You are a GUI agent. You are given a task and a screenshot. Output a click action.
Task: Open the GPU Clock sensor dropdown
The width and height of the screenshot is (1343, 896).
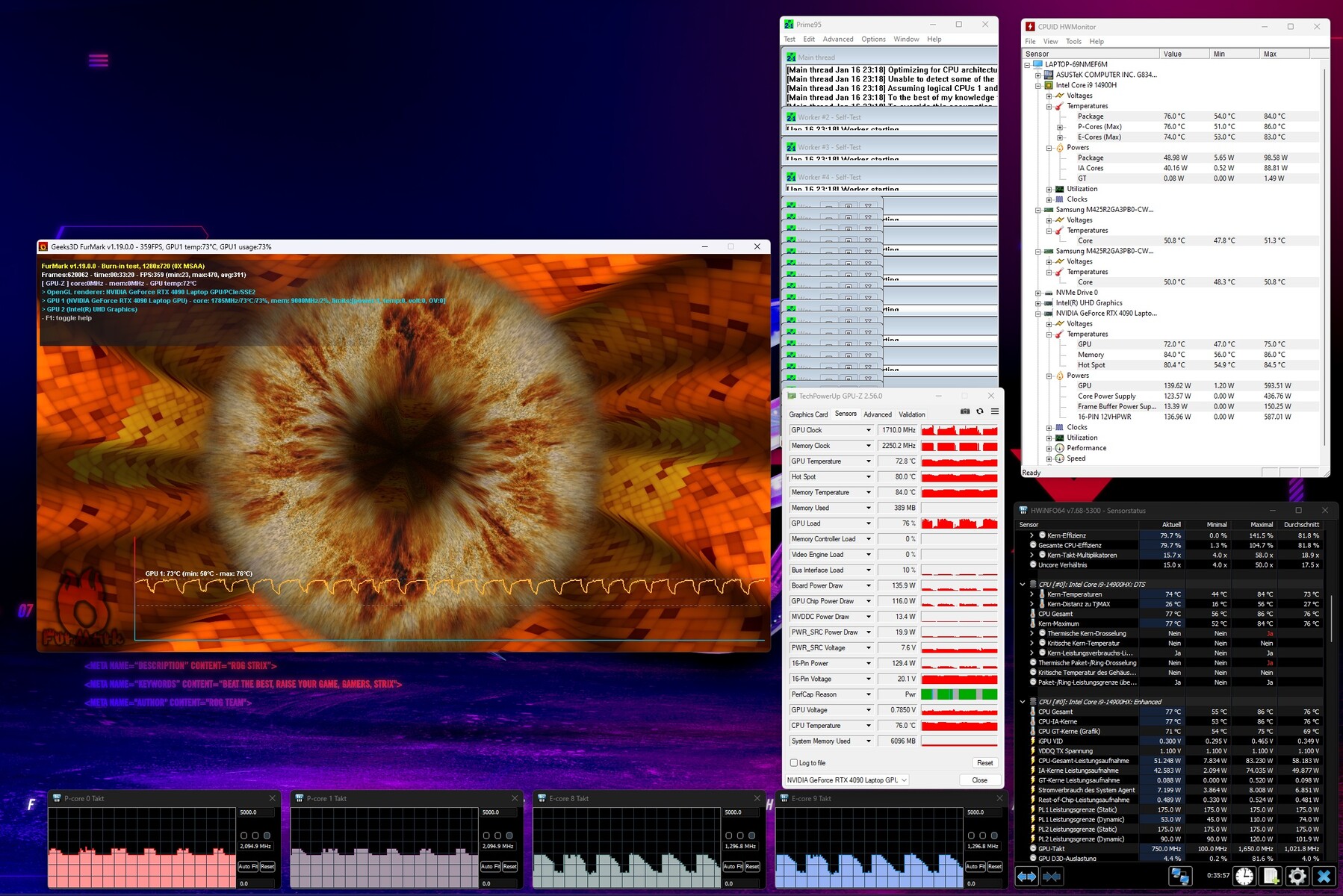point(868,430)
